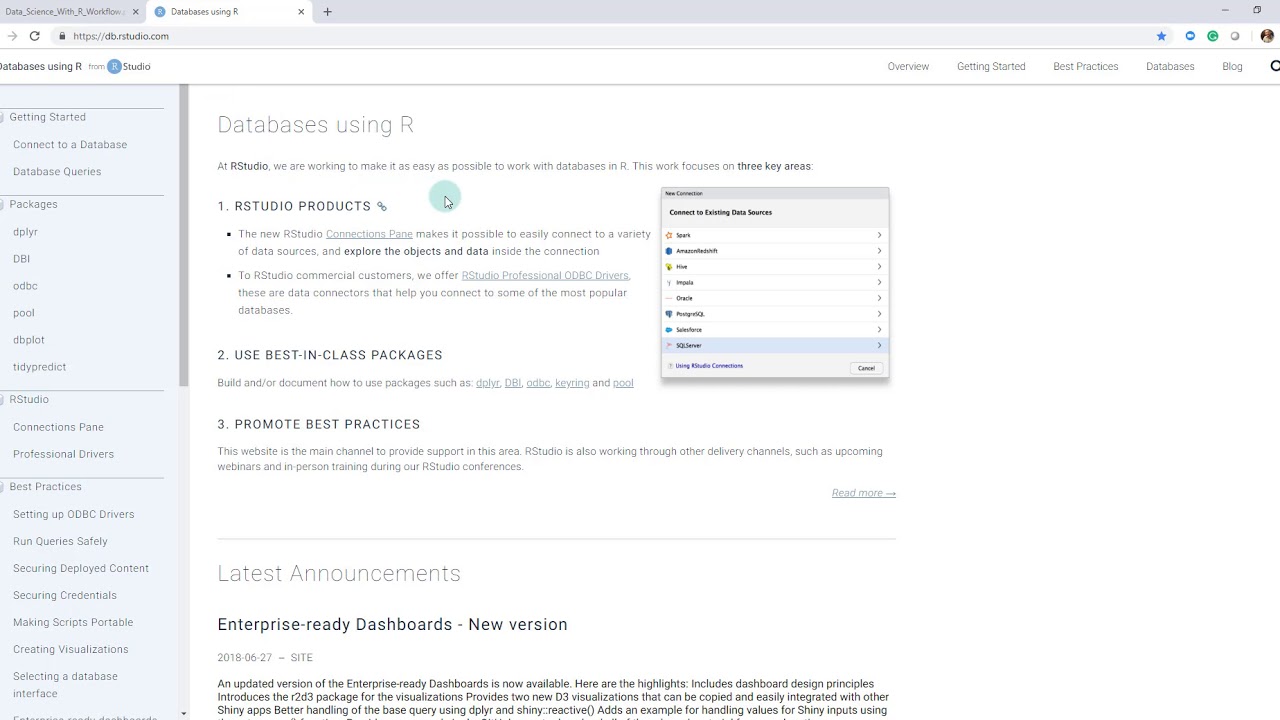Select the RStudio sidebar heading
Screen dimensions: 1280x720
pos(29,399)
